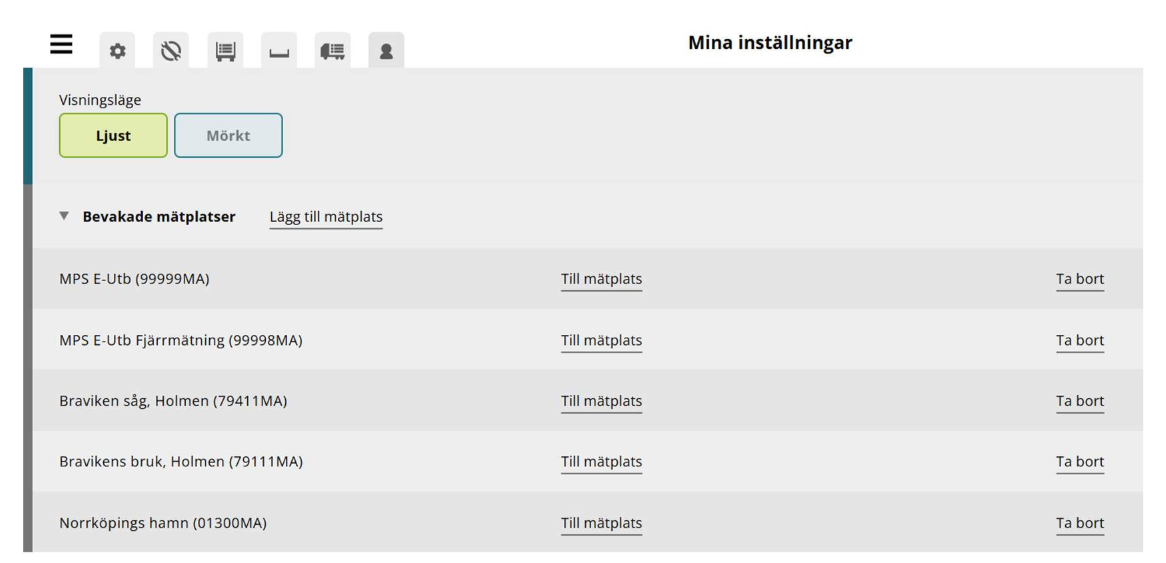Viewport: 1166px width, 563px height.
Task: Open the loaded trailer list tab
Action: (225, 51)
